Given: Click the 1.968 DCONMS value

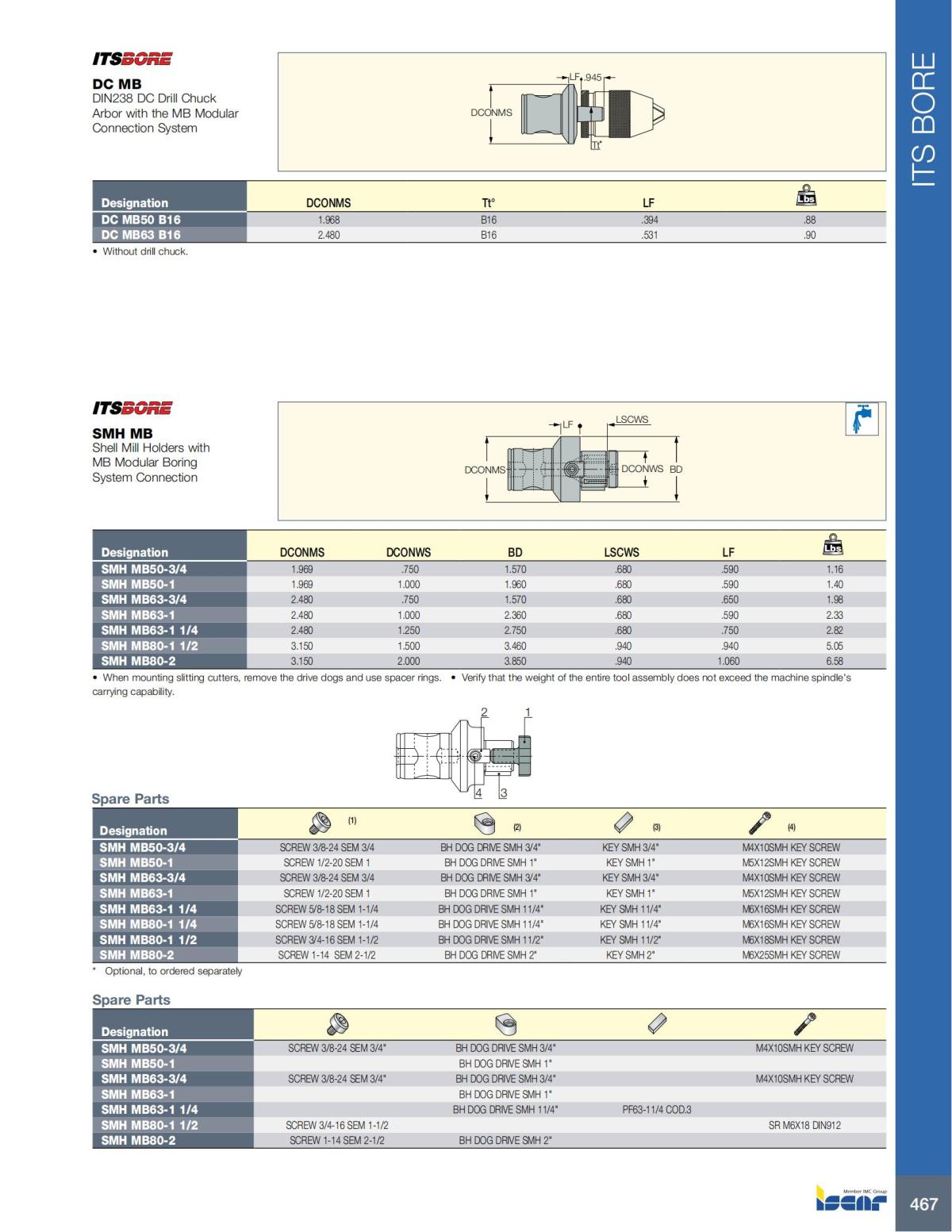Looking at the screenshot, I should pos(328,220).
